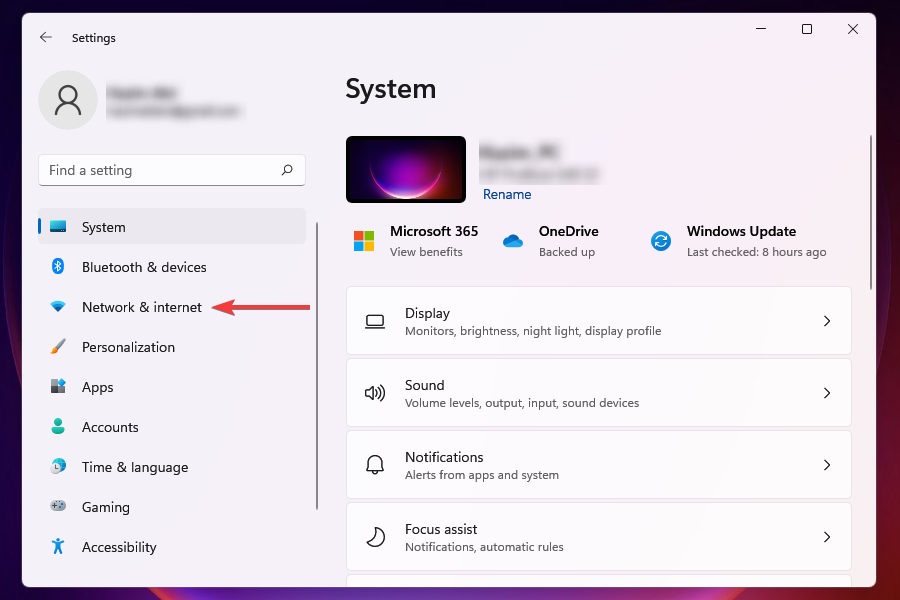Open the Personalization brush icon
Screen dimensions: 900x600
(59, 347)
